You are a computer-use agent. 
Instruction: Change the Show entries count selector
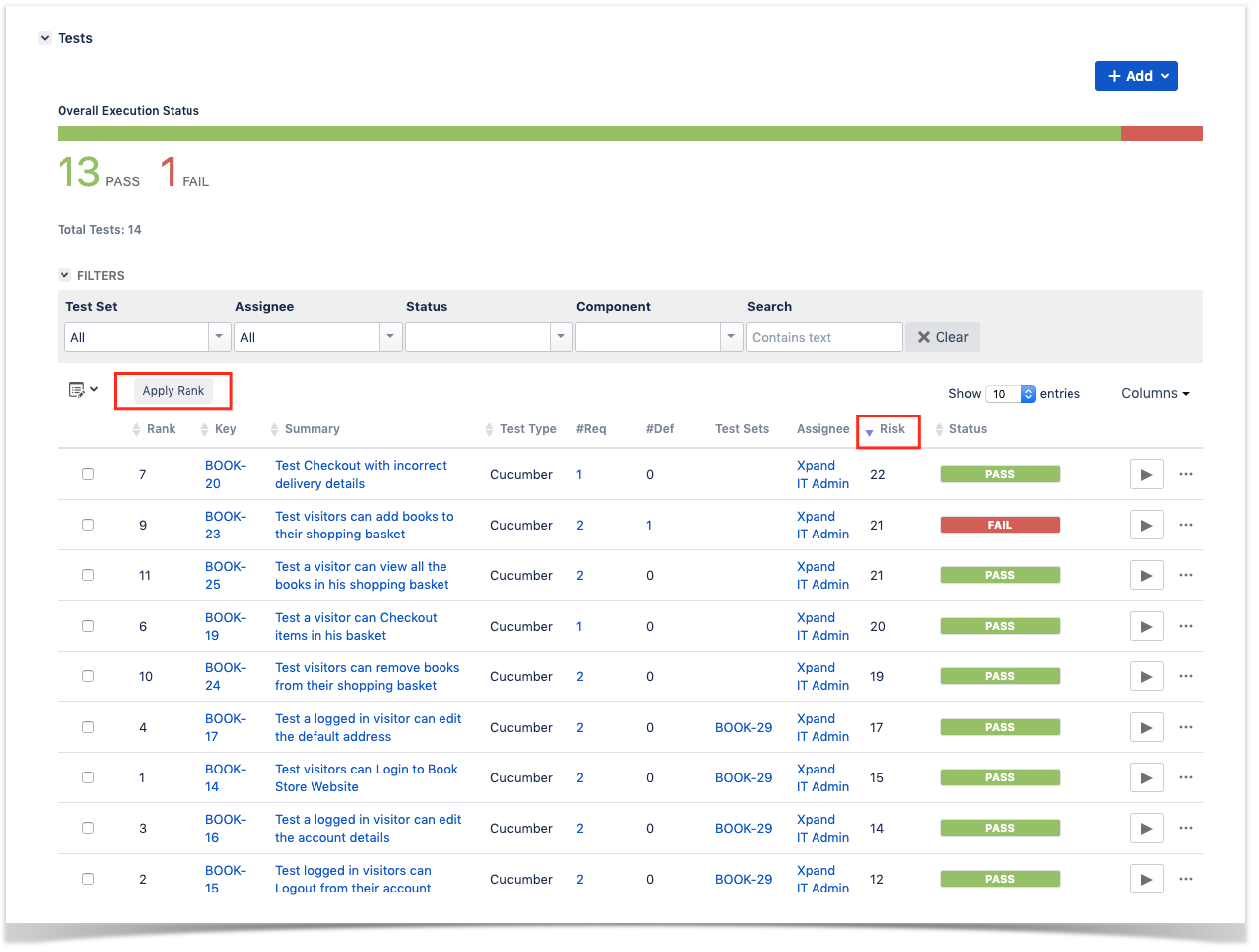[1010, 394]
